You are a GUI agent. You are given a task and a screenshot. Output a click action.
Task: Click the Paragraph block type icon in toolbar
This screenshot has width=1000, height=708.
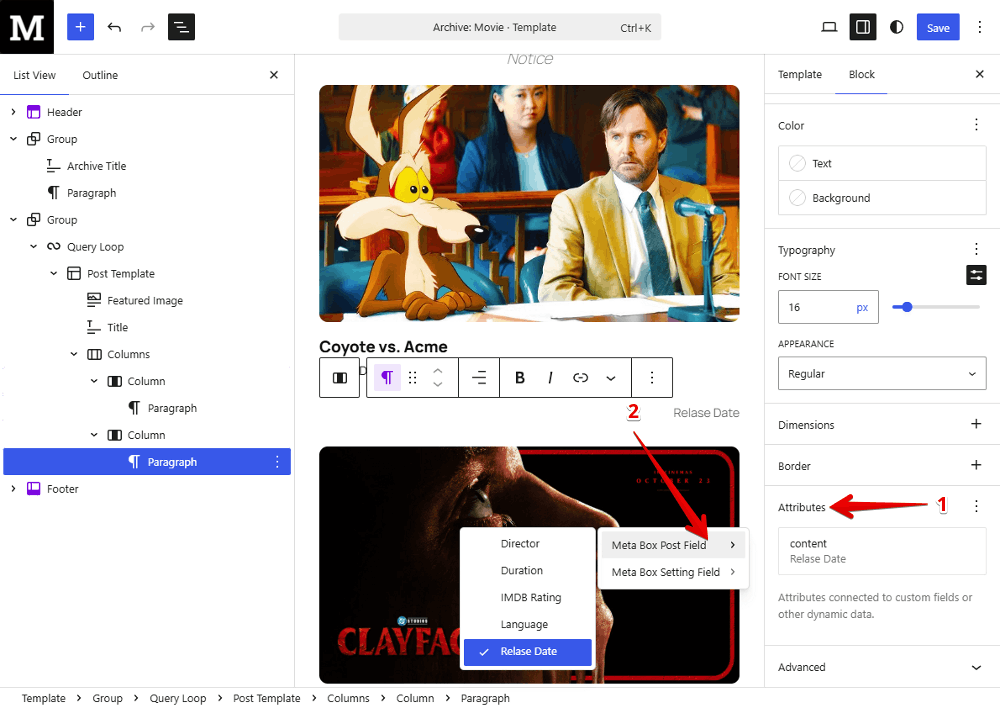pos(386,378)
